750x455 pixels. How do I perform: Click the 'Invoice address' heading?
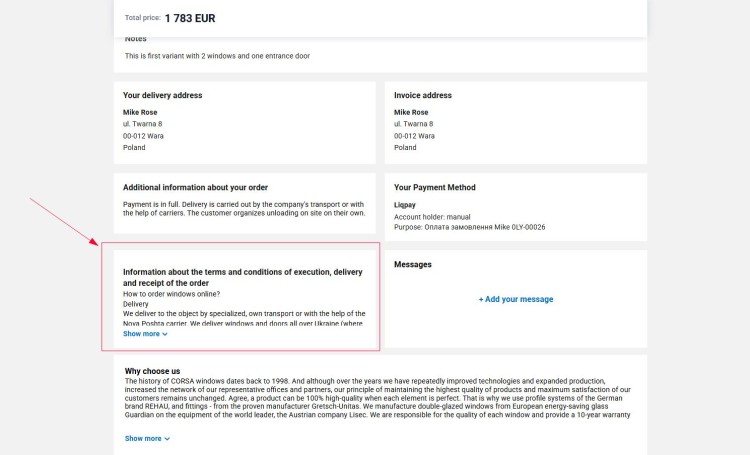[x=423, y=96]
